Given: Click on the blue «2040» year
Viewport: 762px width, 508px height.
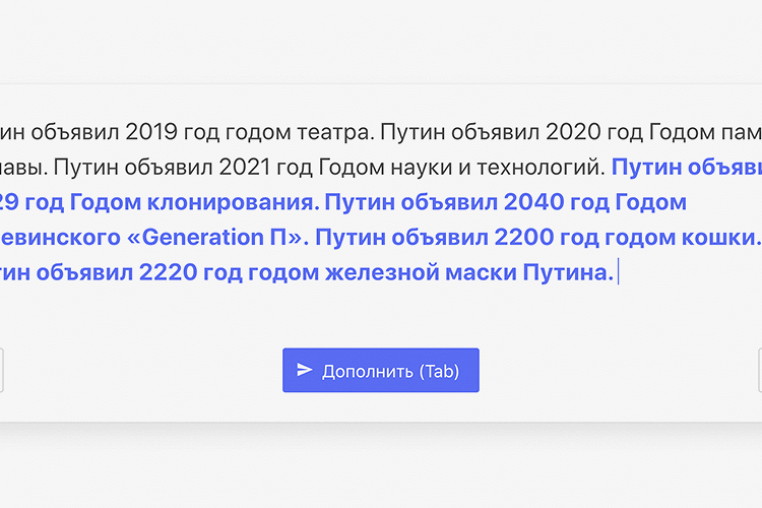Looking at the screenshot, I should tap(533, 202).
